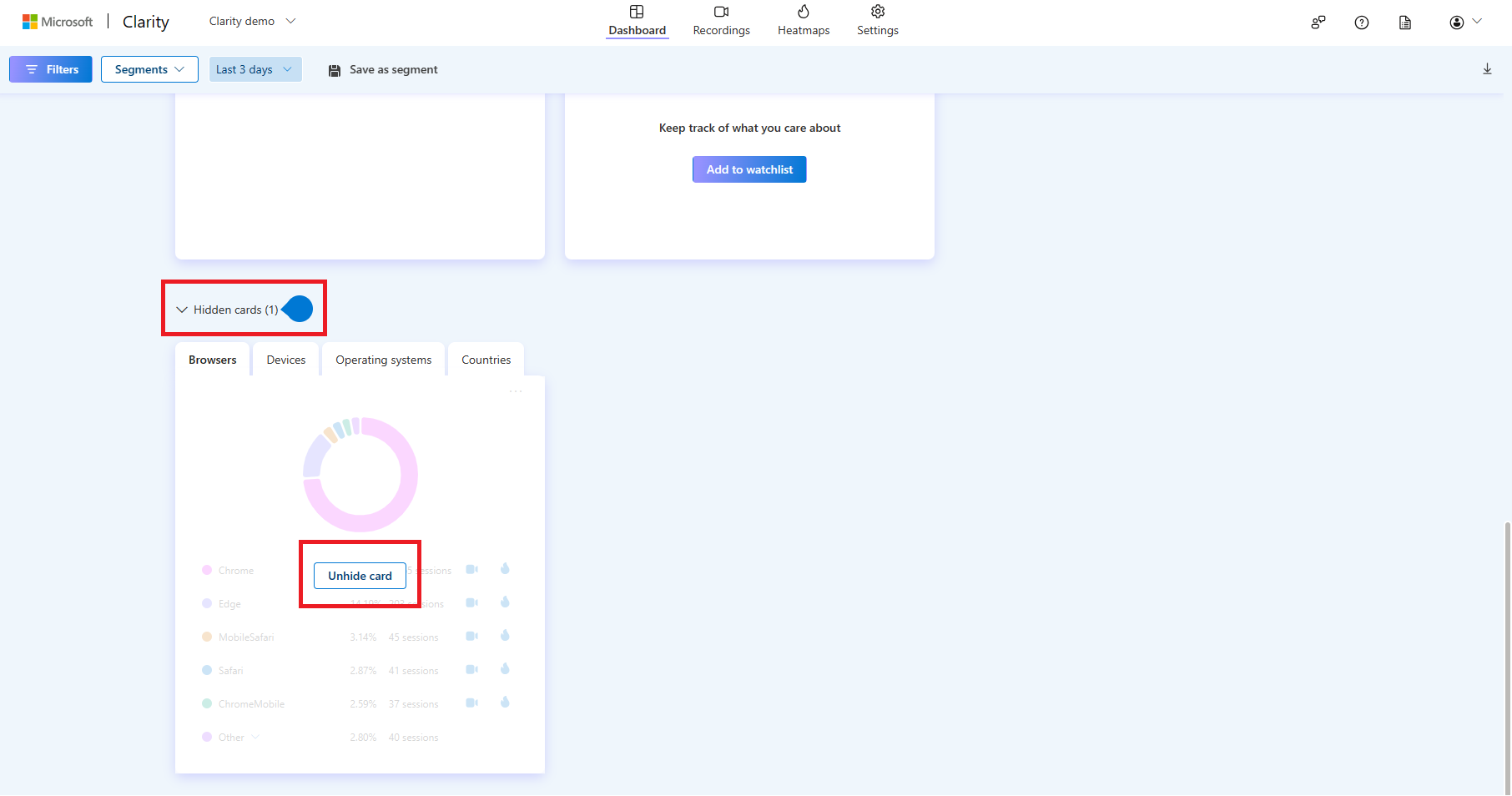Open heatmap icon for Edge row

point(505,602)
